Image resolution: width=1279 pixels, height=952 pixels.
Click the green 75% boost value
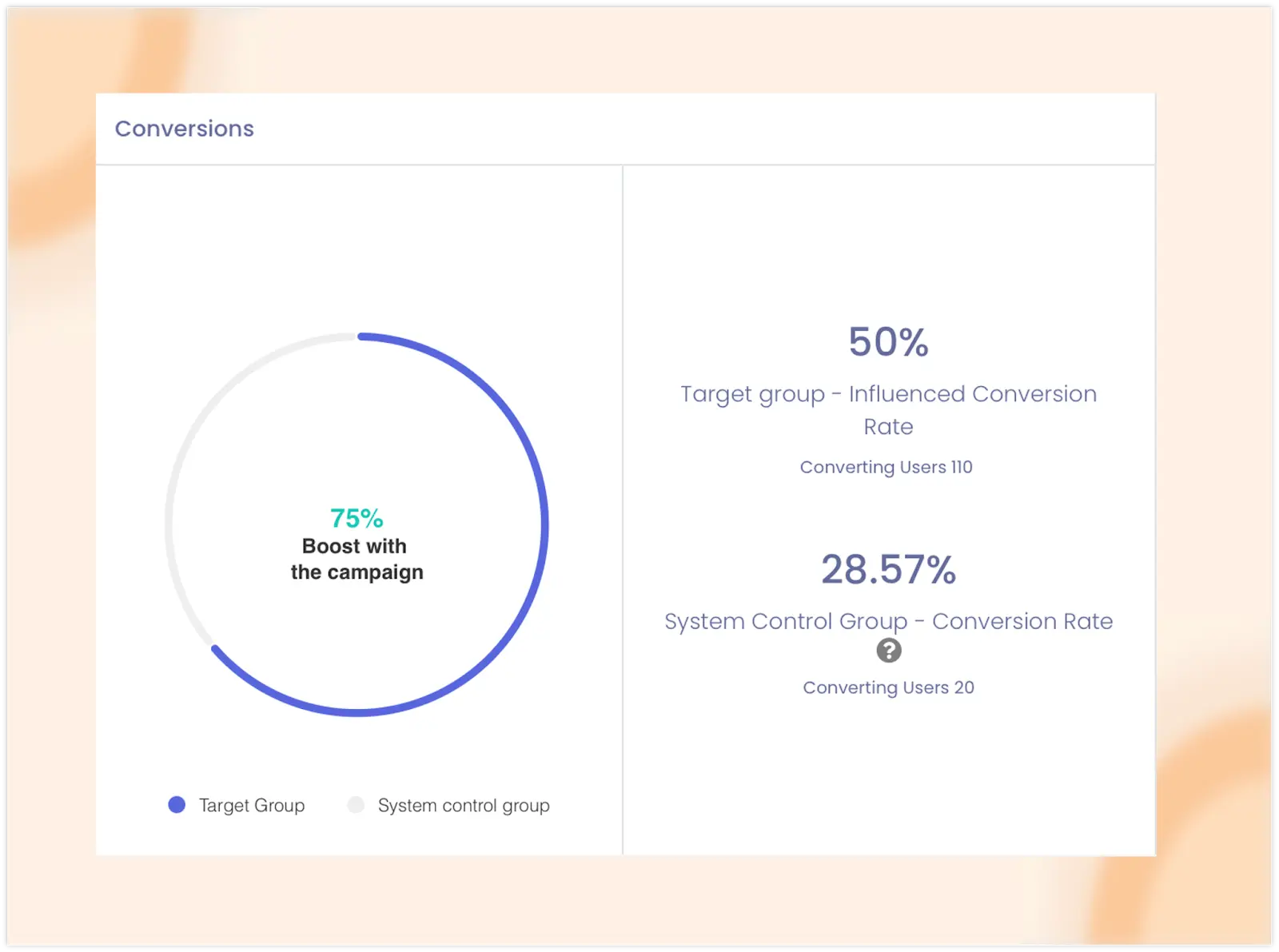click(357, 519)
